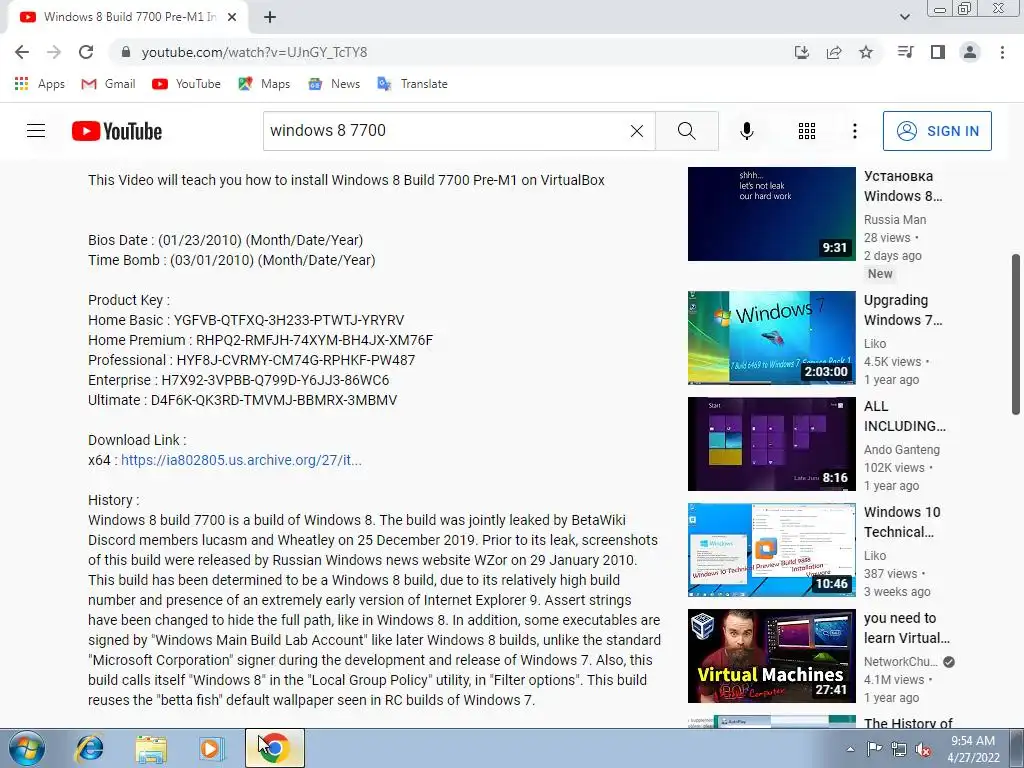Open the Ando Ganteng channel name
1024x768 pixels.
pos(902,449)
